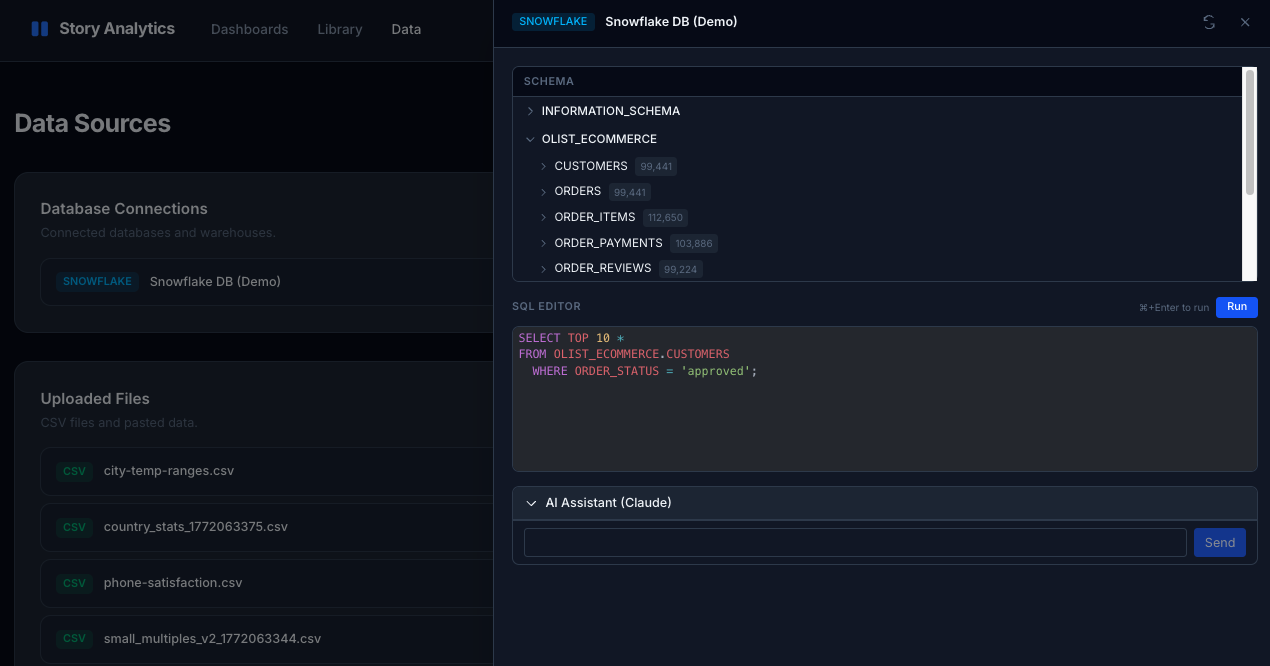
Task: Expand the ORDER_PAYMENTS table chevron
Action: 544,243
